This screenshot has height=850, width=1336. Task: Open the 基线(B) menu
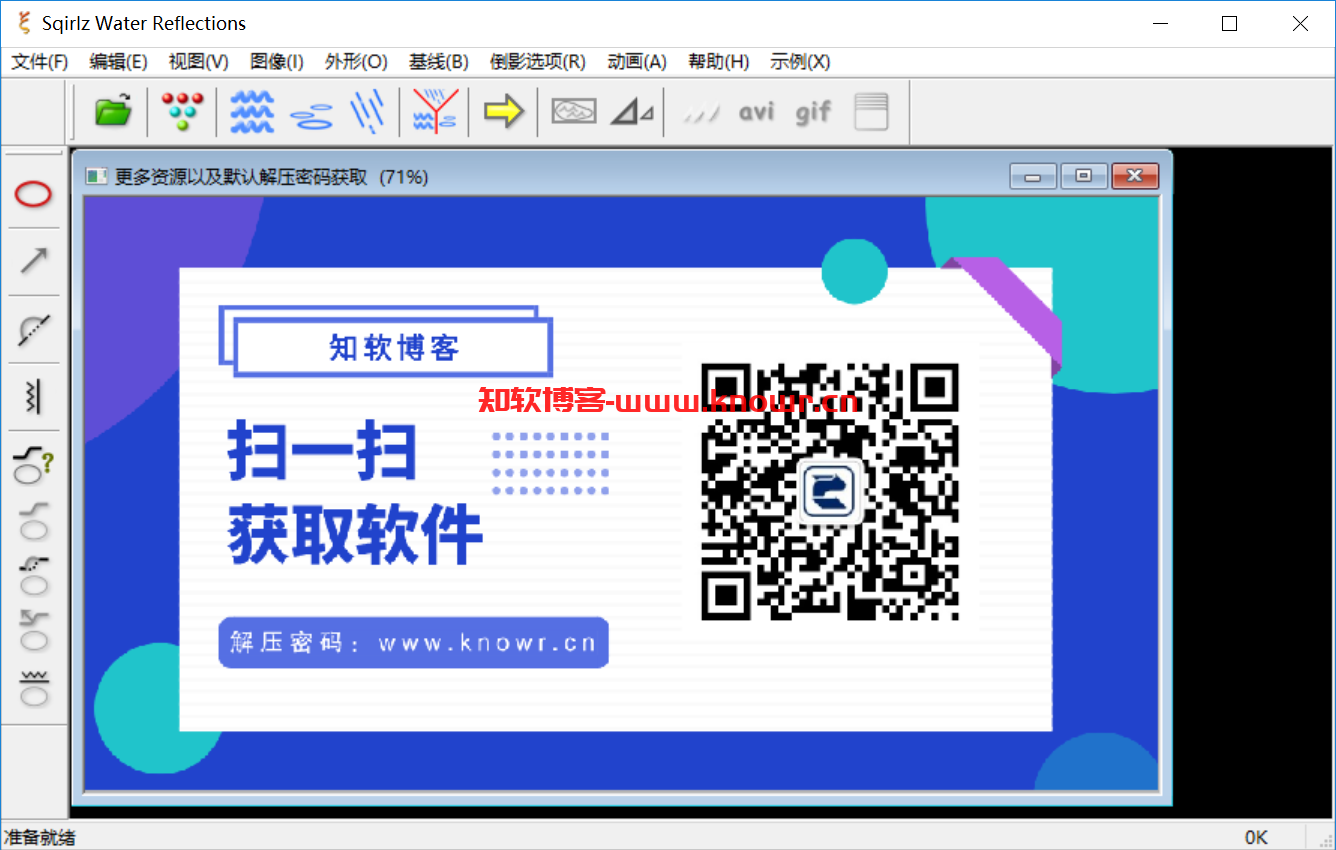[438, 62]
